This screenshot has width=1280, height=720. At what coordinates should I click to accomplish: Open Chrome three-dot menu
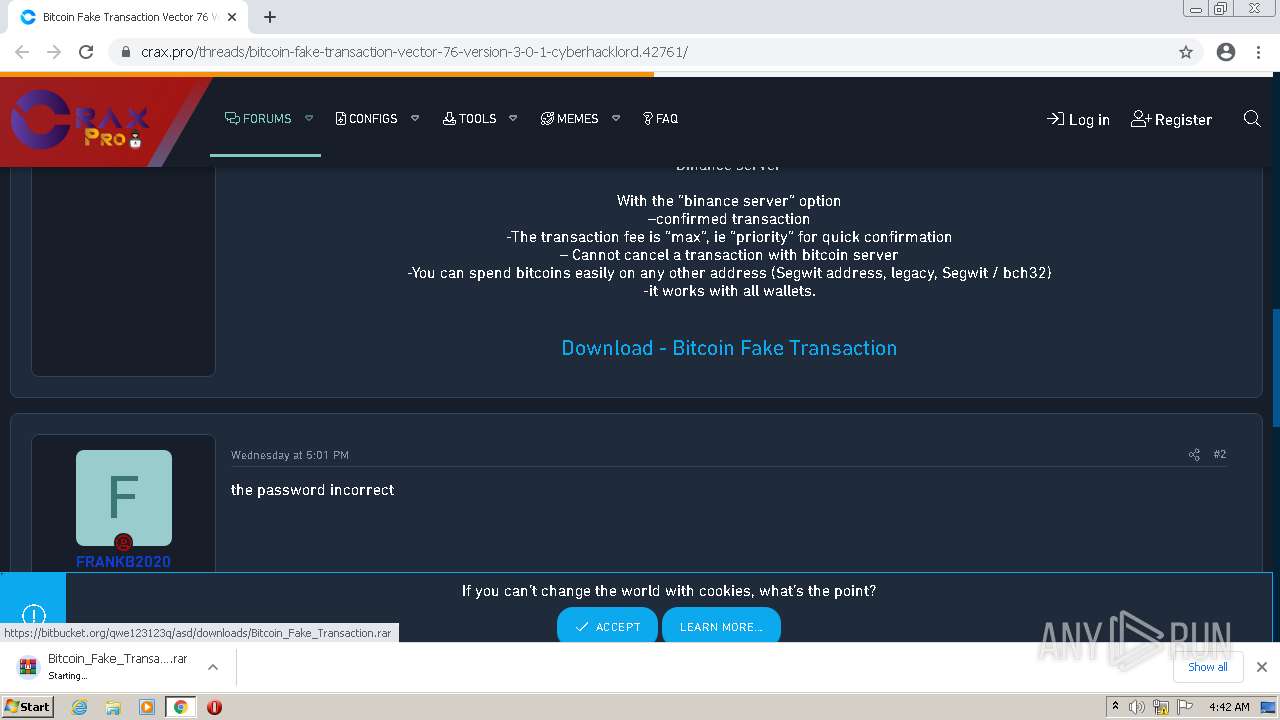(1259, 52)
